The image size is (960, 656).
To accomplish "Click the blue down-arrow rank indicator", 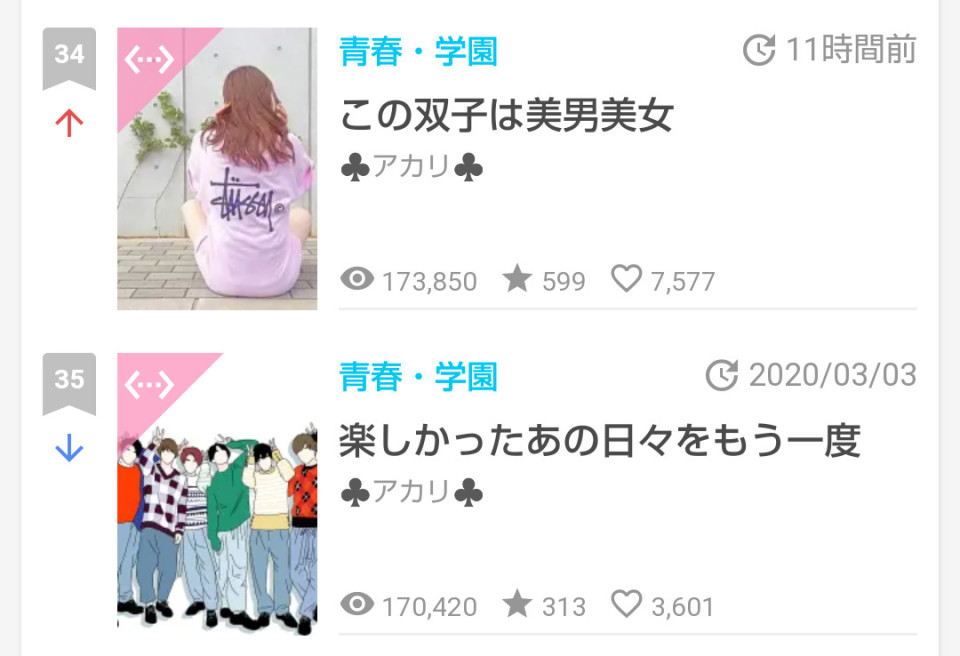I will tap(69, 448).
